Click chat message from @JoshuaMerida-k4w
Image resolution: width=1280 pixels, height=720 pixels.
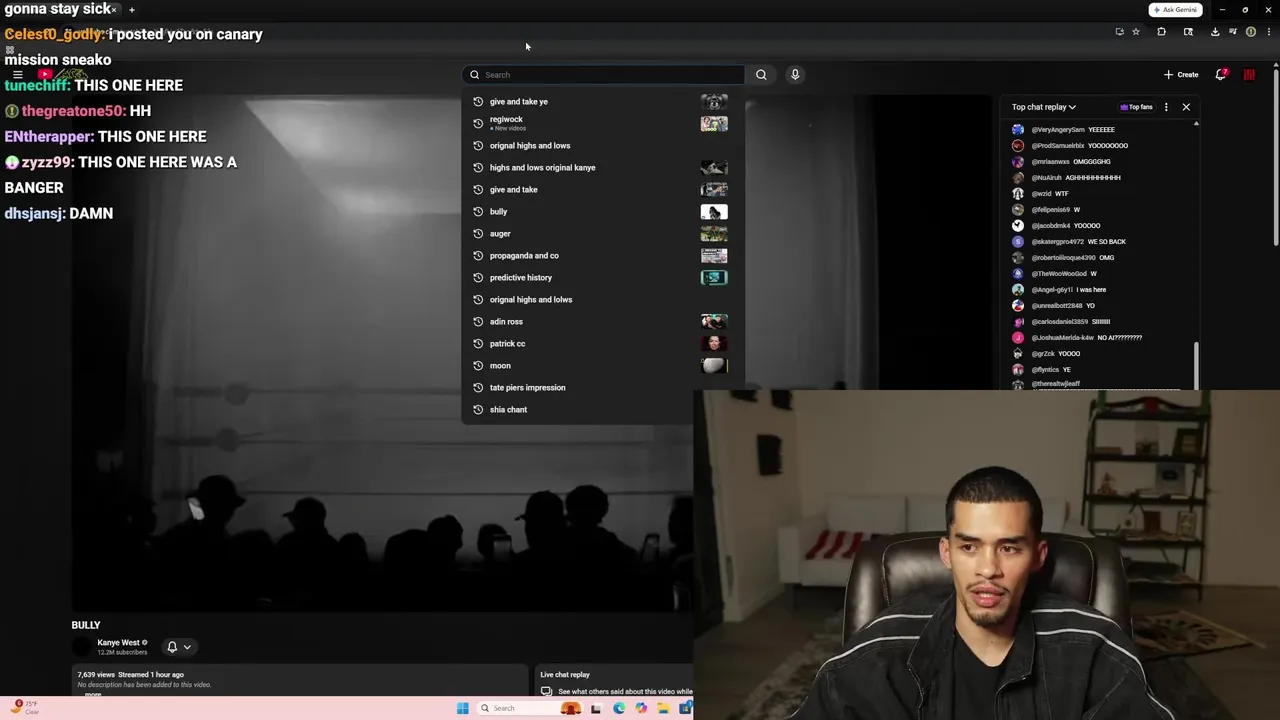click(1119, 337)
